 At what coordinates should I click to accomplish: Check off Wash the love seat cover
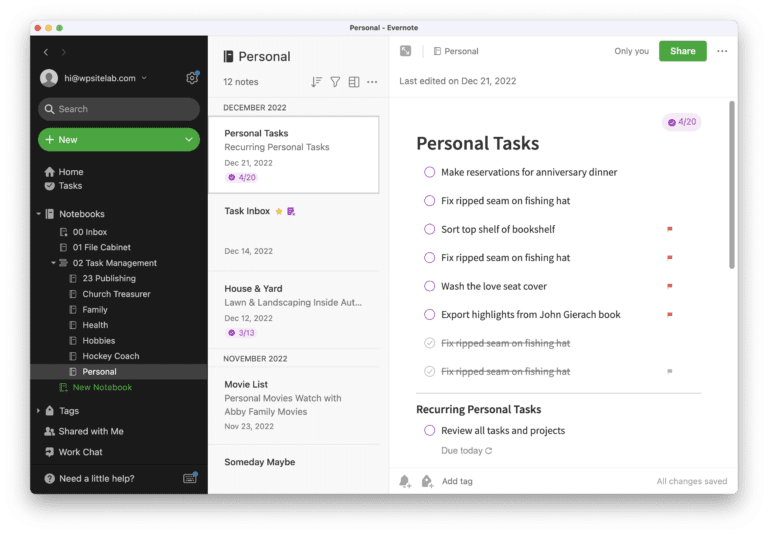click(x=430, y=286)
